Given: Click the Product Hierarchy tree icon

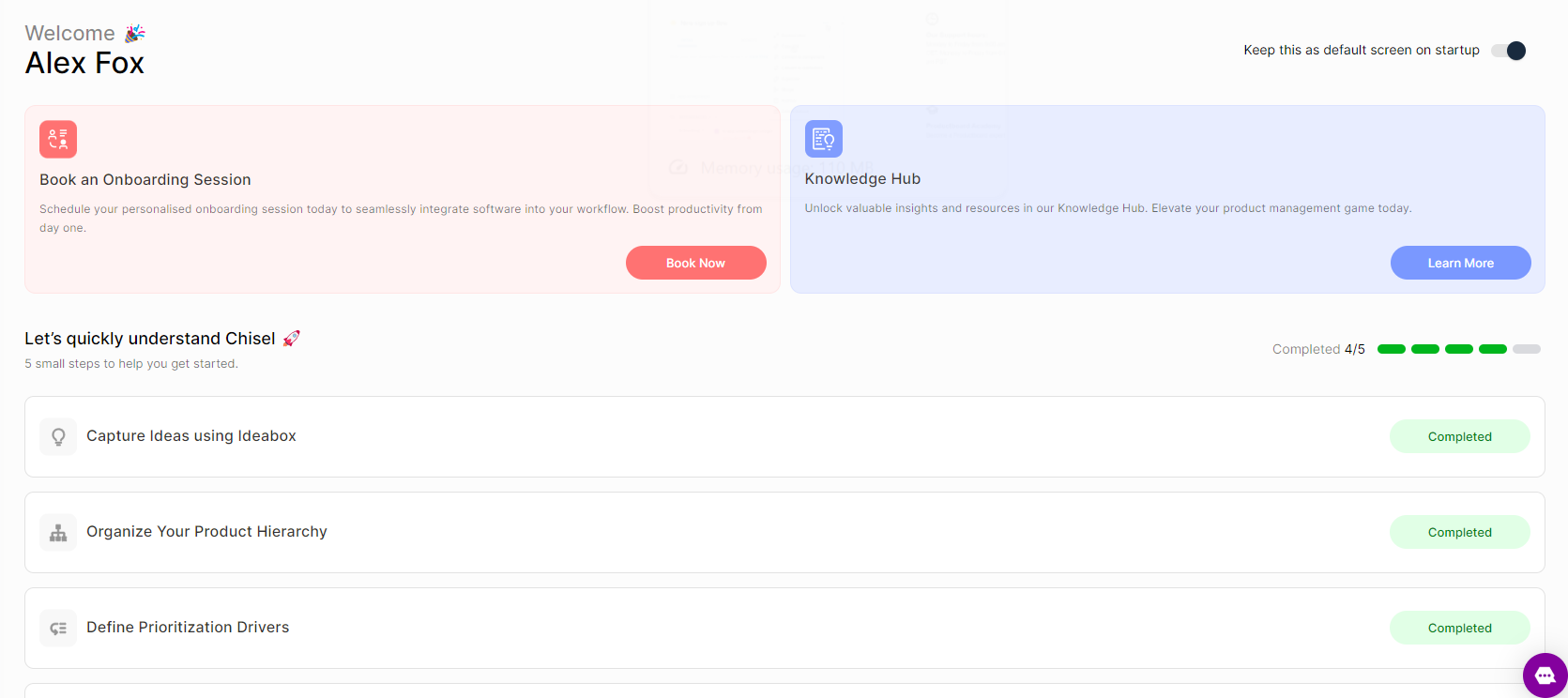Looking at the screenshot, I should (x=58, y=533).
